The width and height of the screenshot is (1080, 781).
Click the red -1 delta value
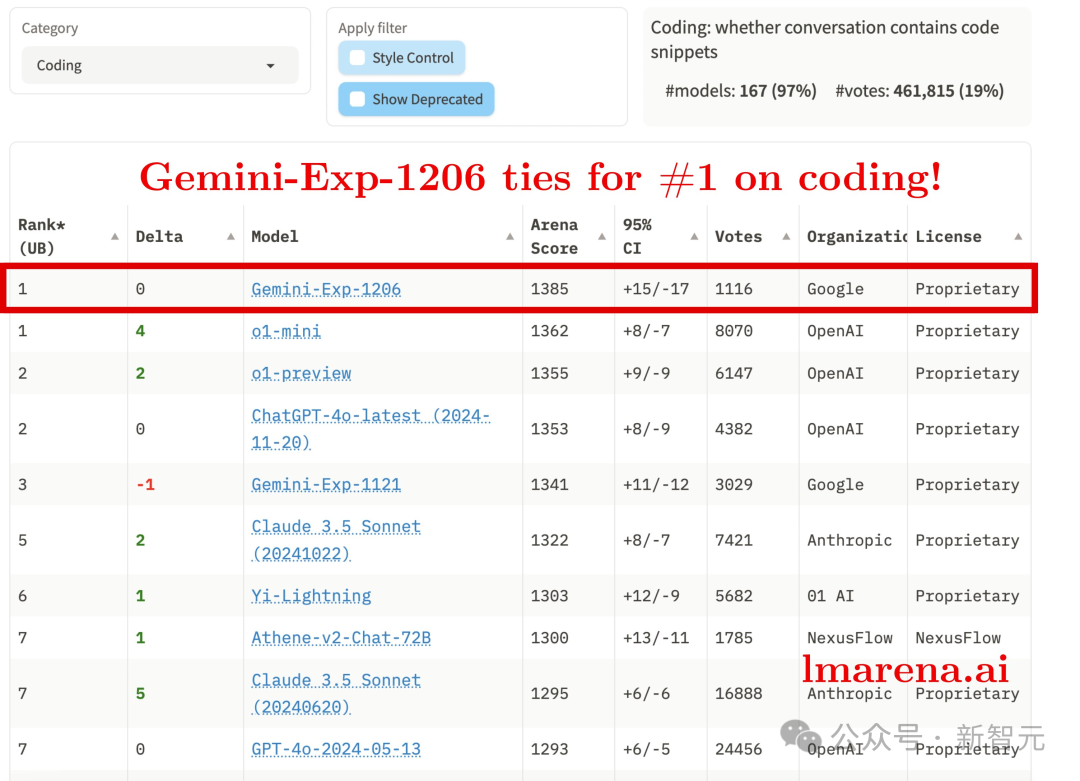pyautogui.click(x=145, y=485)
